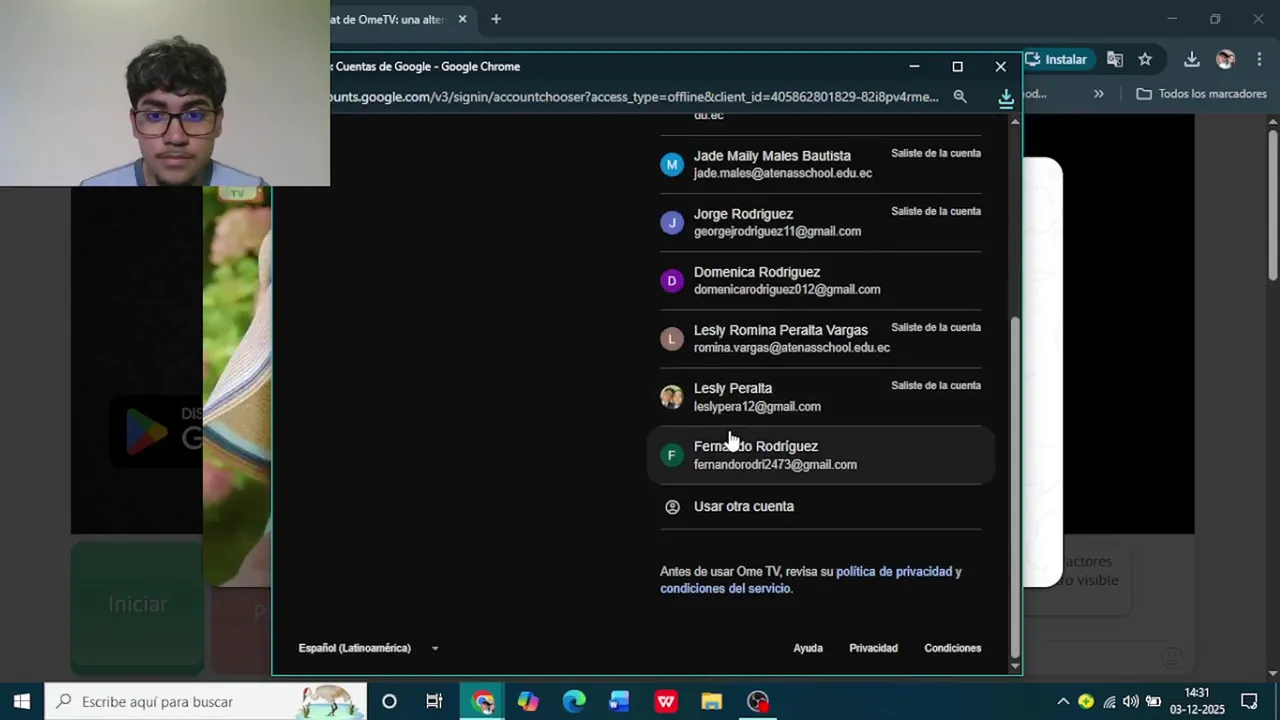Open the Español (Latinoamérica) language dropdown

click(x=368, y=648)
